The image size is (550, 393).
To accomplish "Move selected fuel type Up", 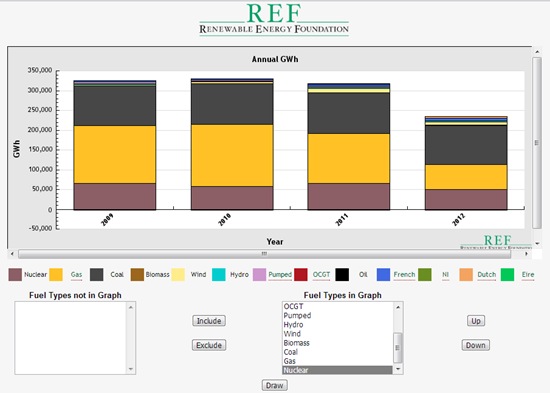I will point(476,321).
